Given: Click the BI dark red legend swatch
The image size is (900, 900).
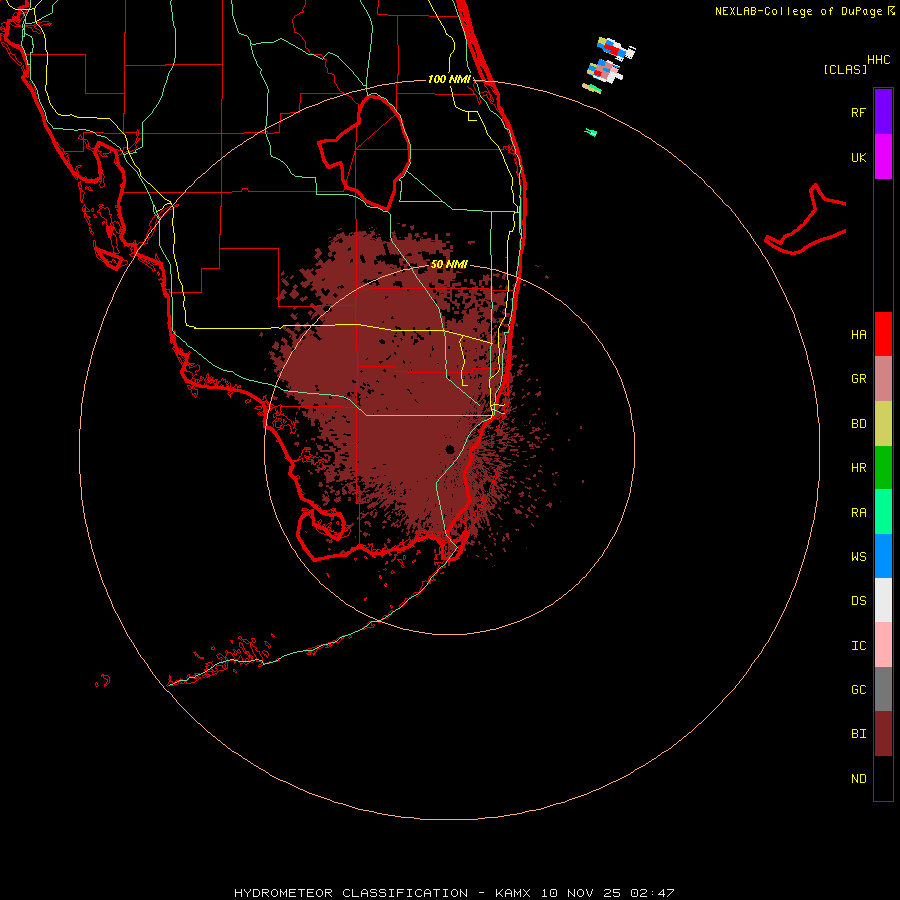Looking at the screenshot, I should pos(883,734).
